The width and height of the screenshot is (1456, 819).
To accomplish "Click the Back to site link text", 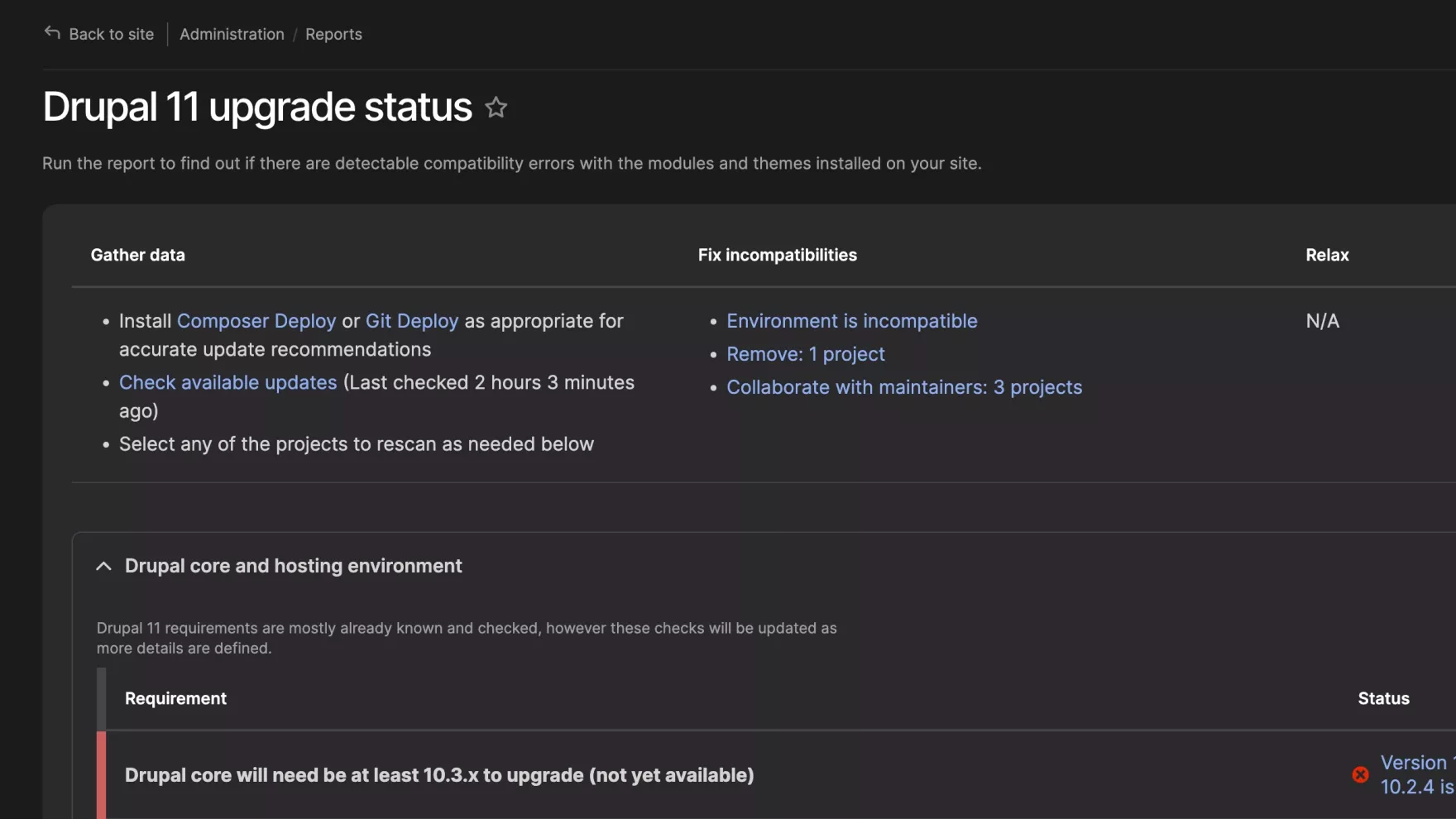I will pyautogui.click(x=112, y=34).
